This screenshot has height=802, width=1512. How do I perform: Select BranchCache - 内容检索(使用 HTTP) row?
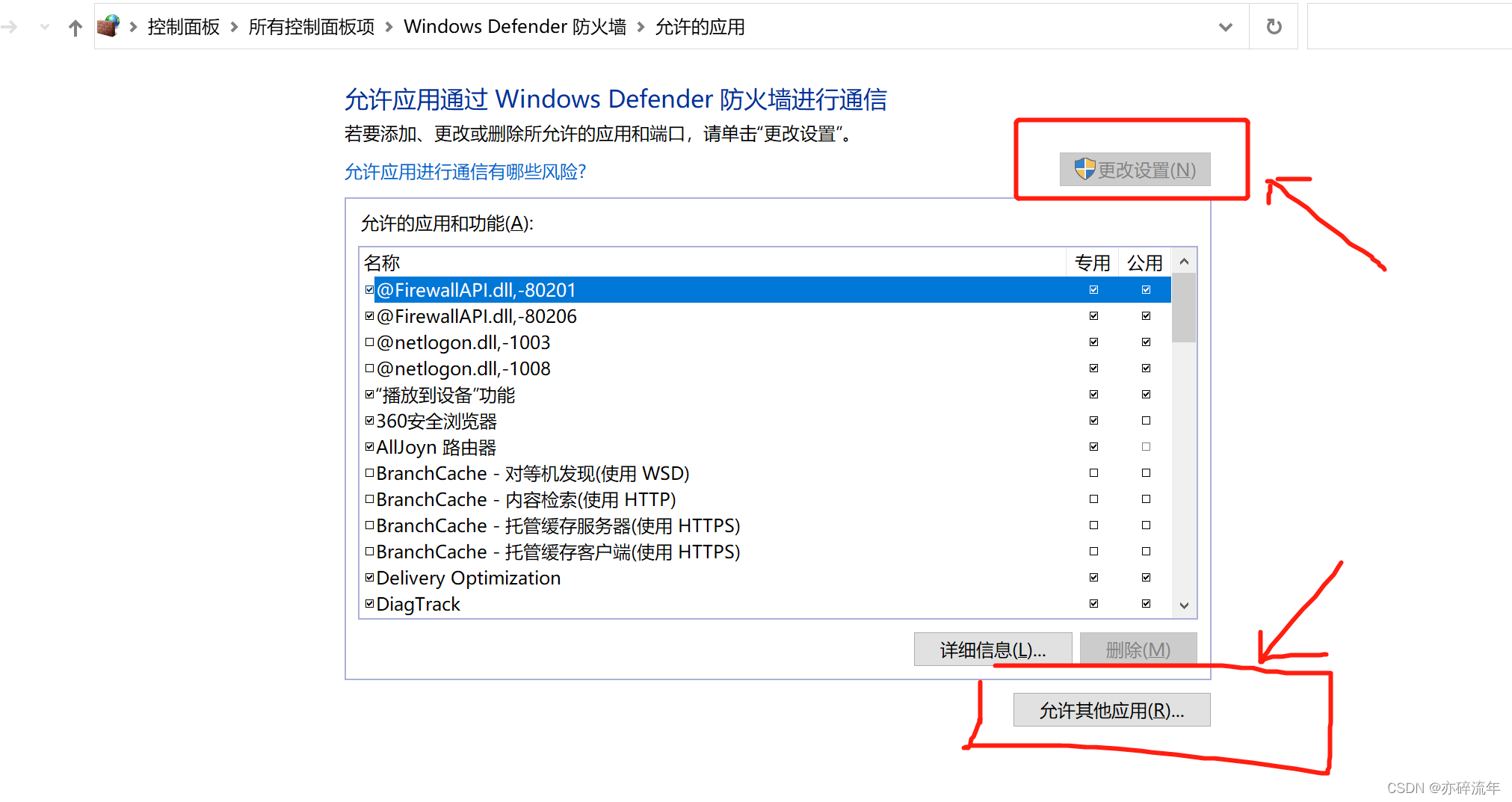point(765,499)
